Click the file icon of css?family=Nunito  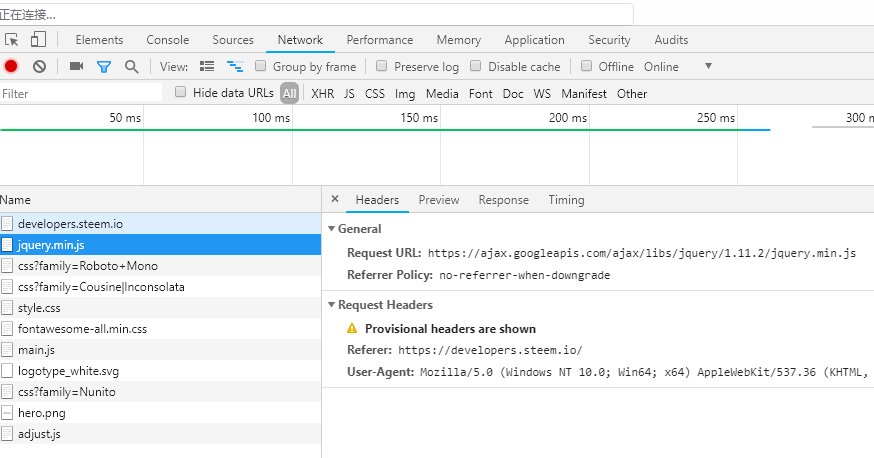point(7,392)
